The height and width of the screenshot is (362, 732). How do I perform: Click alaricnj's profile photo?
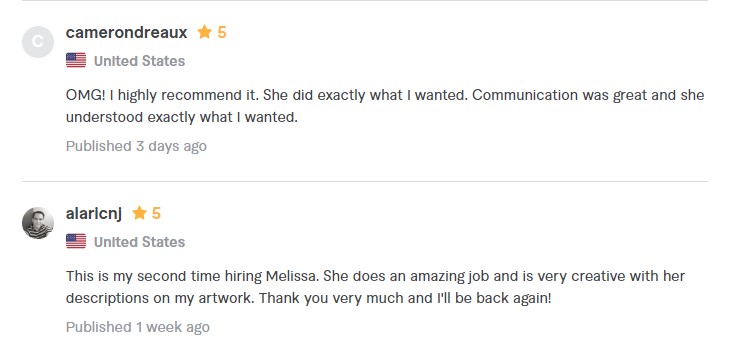pos(38,223)
